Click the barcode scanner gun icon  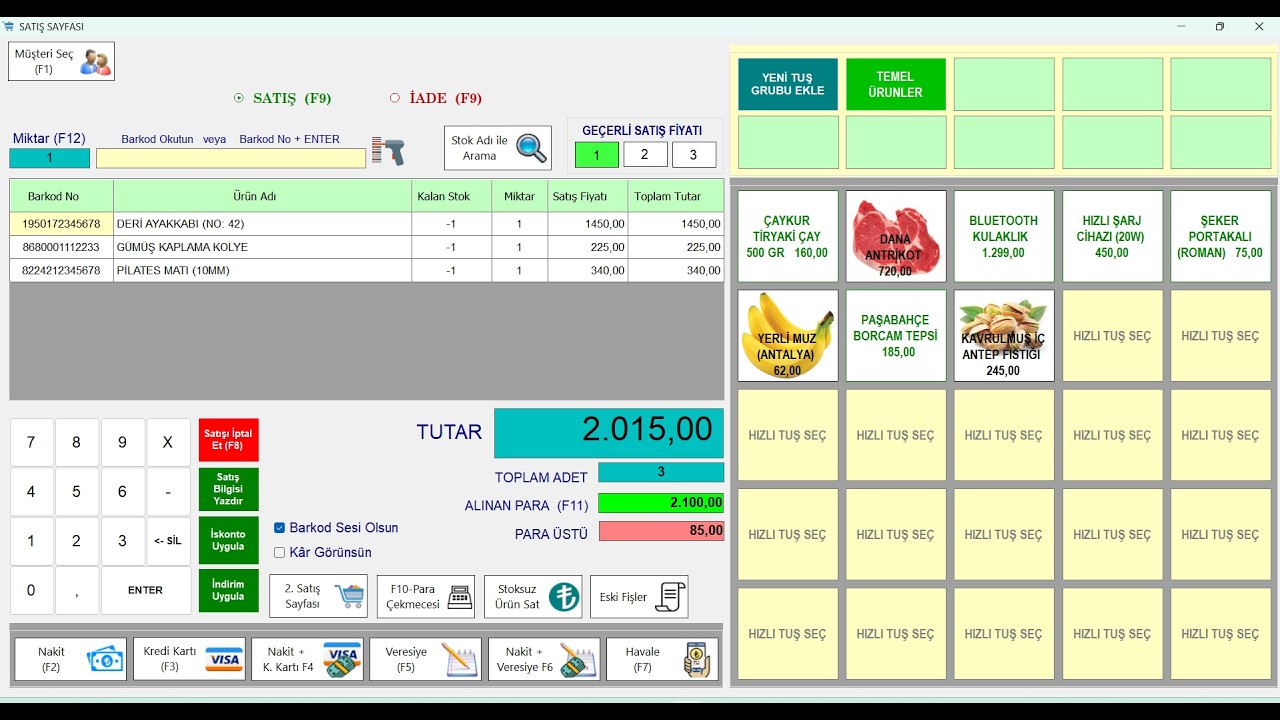click(388, 151)
